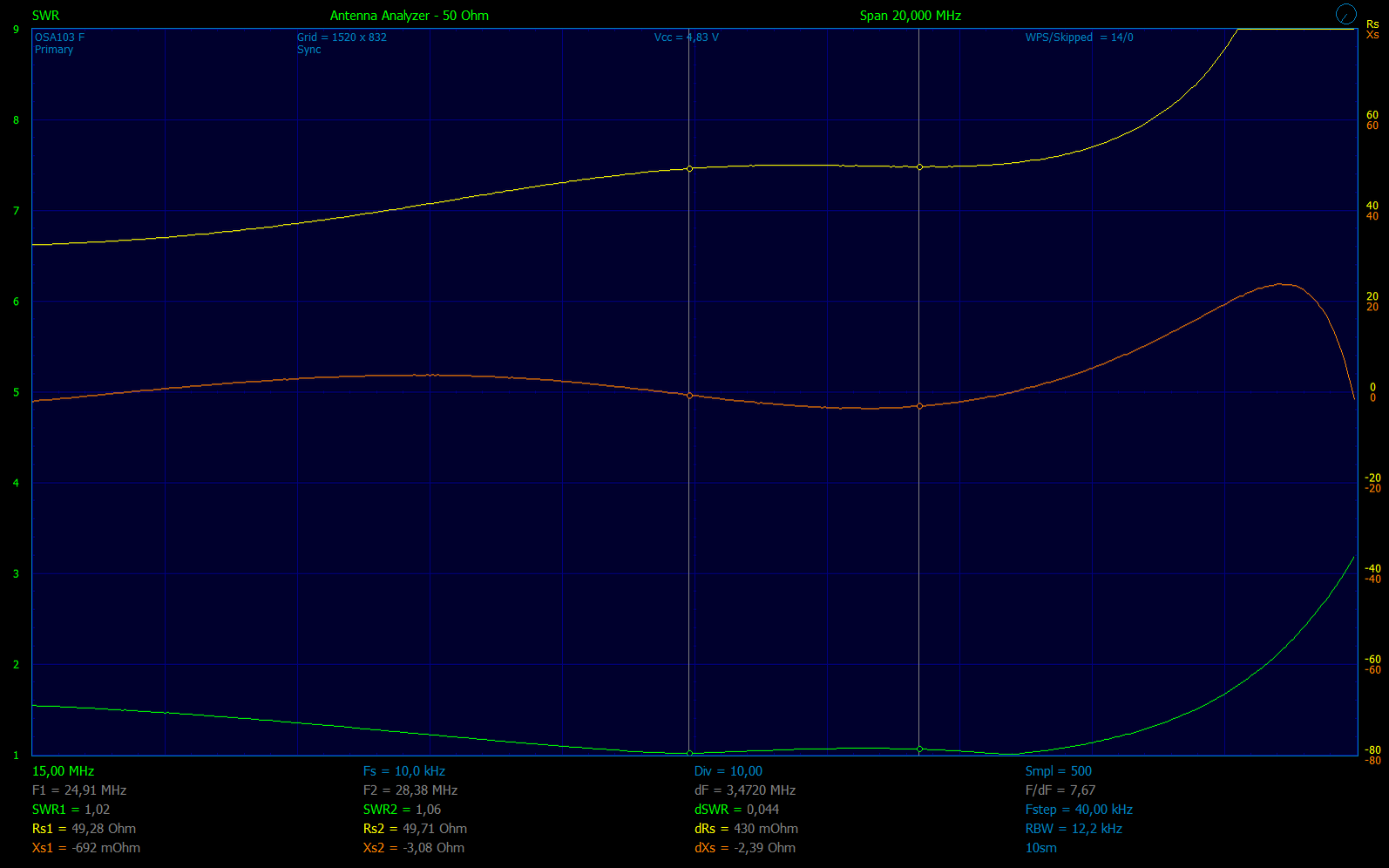Screen dimensions: 1389x868
Task: Click the Grid = 1520 x 832 label
Action: 342,37
